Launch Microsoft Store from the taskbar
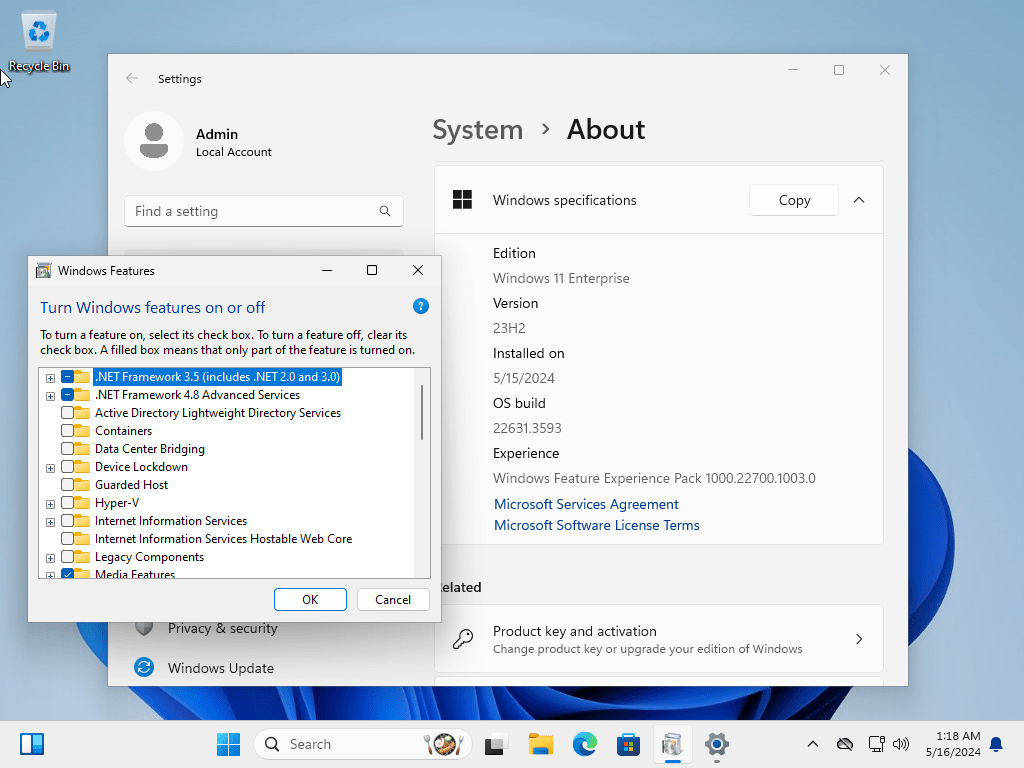The image size is (1024, 768). tap(628, 744)
